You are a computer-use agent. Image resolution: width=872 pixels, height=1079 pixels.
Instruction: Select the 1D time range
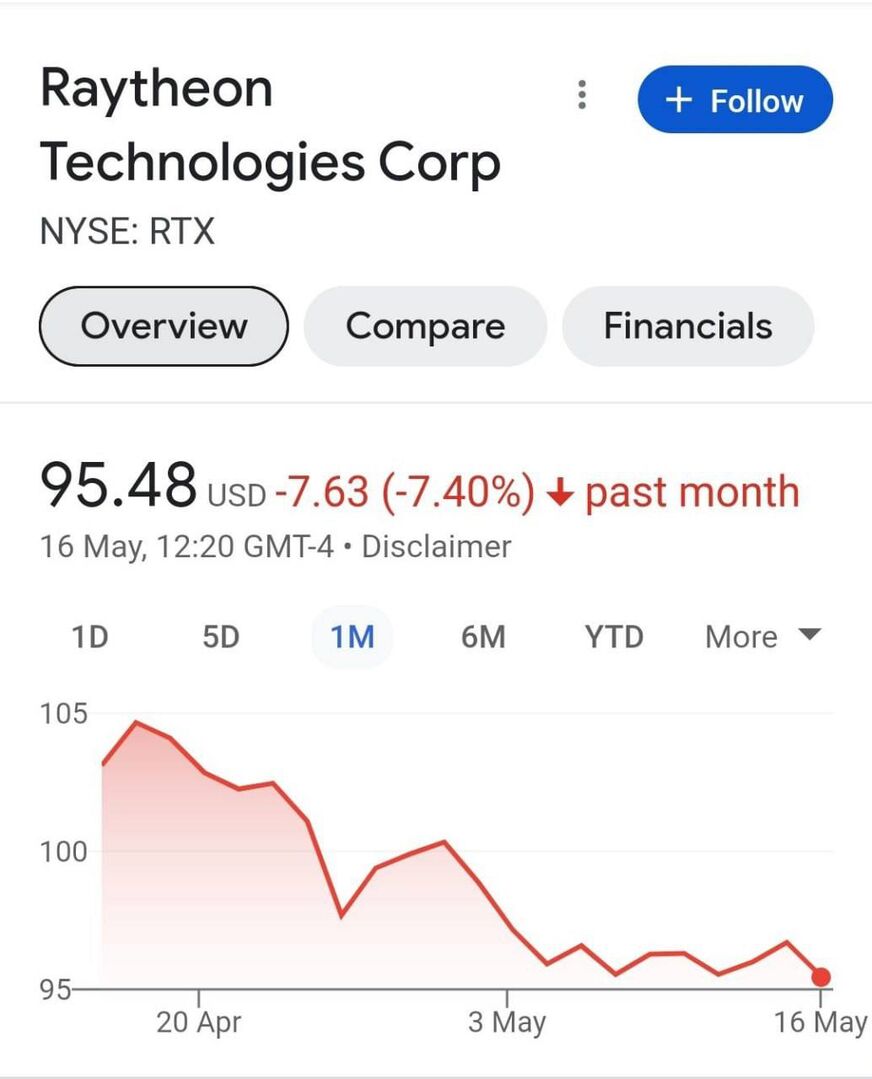click(90, 637)
